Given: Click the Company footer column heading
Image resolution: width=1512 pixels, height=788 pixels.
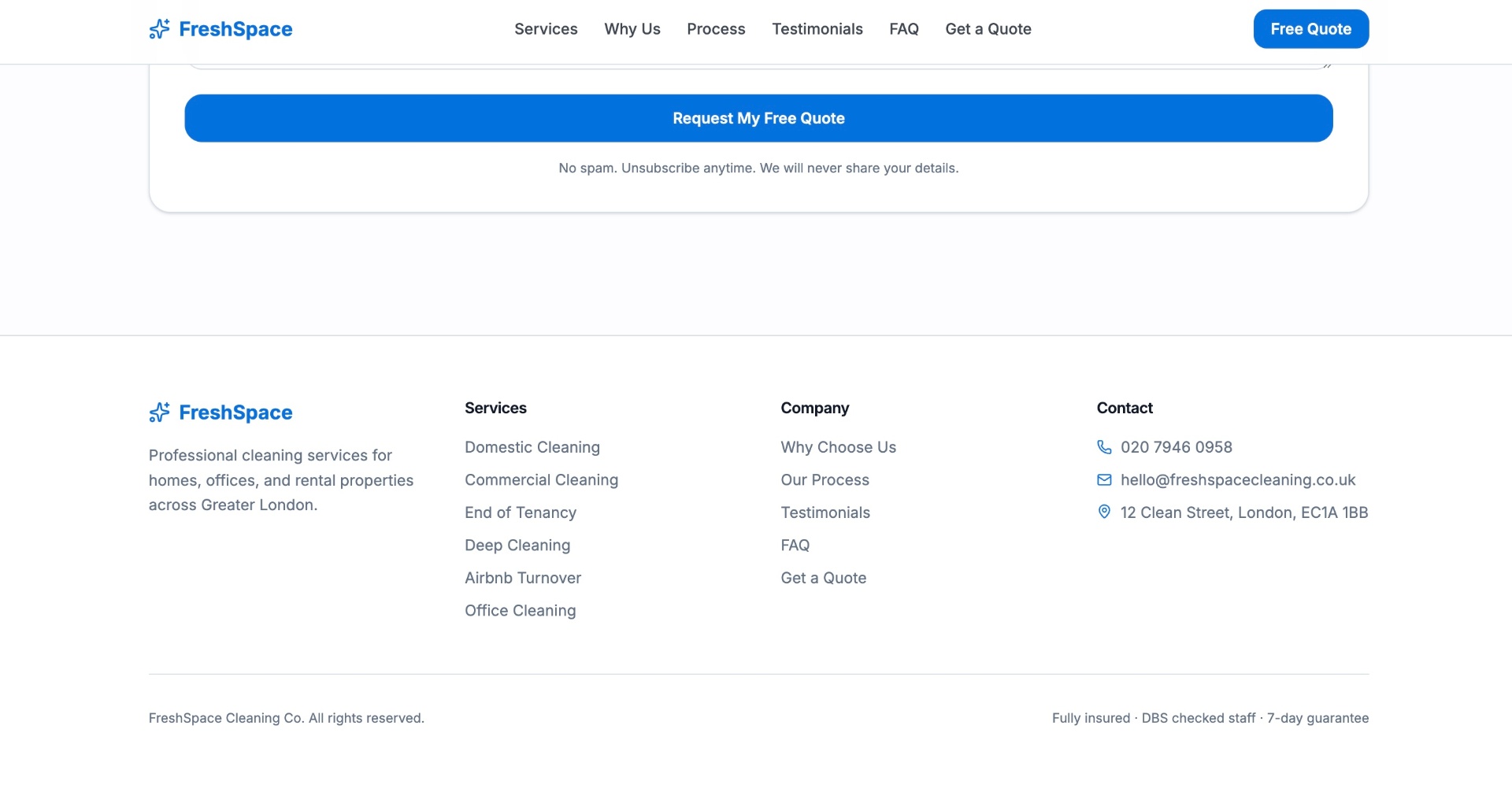Looking at the screenshot, I should [x=815, y=408].
